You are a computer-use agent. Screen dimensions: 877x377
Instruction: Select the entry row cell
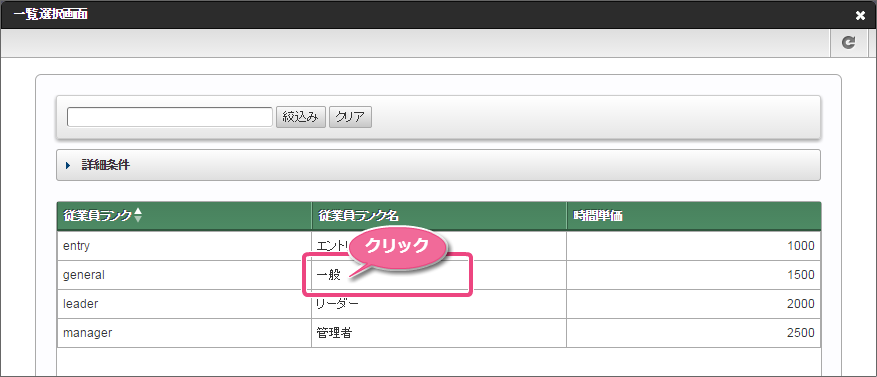184,246
